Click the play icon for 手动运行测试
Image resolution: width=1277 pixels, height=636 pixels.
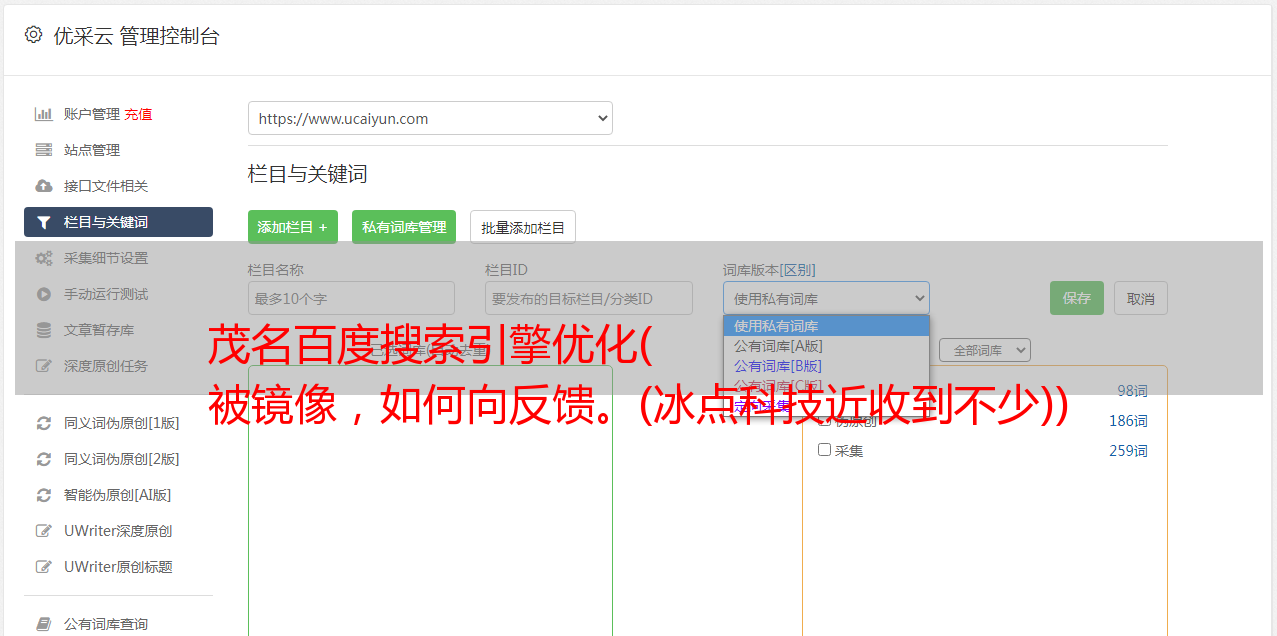pos(43,294)
